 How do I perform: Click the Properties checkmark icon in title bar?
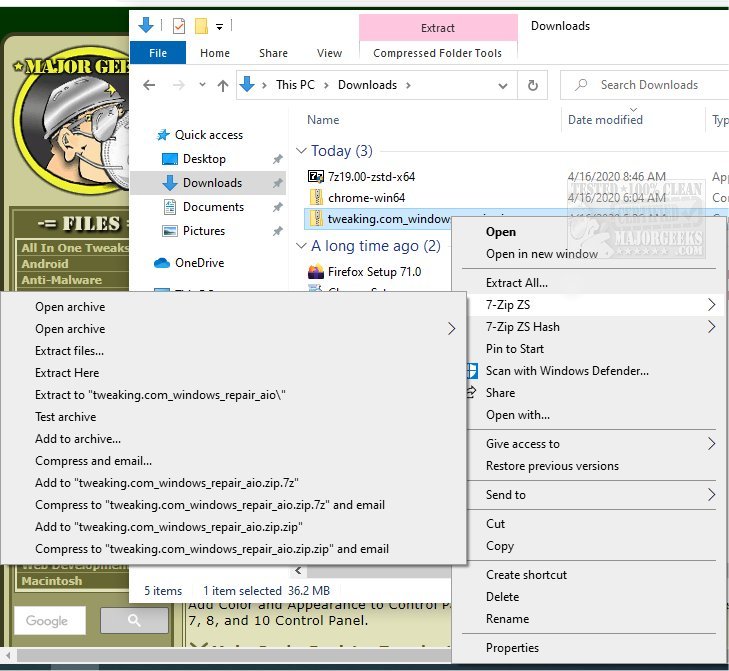tap(179, 25)
